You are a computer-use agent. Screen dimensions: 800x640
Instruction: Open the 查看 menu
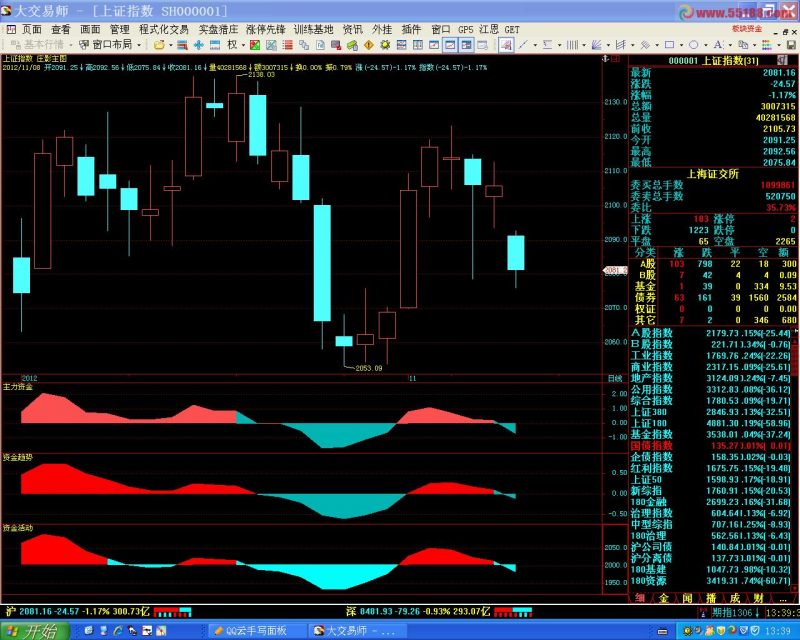(x=61, y=30)
